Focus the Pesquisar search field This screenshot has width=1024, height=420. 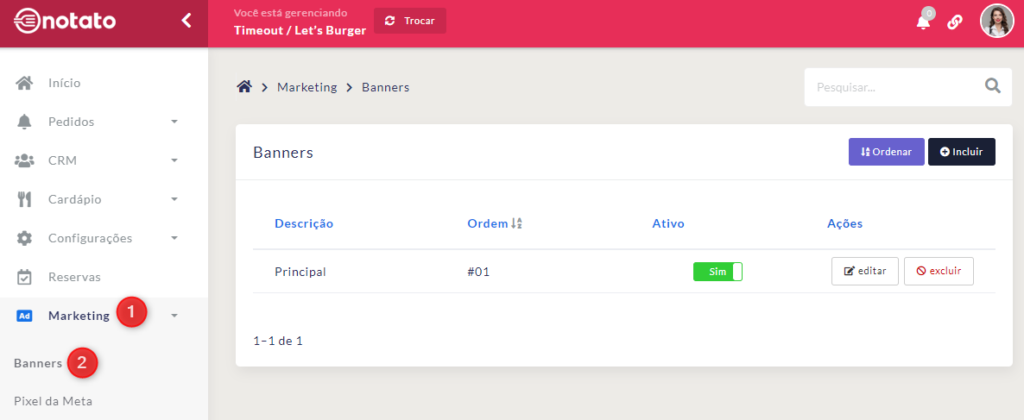(x=890, y=87)
